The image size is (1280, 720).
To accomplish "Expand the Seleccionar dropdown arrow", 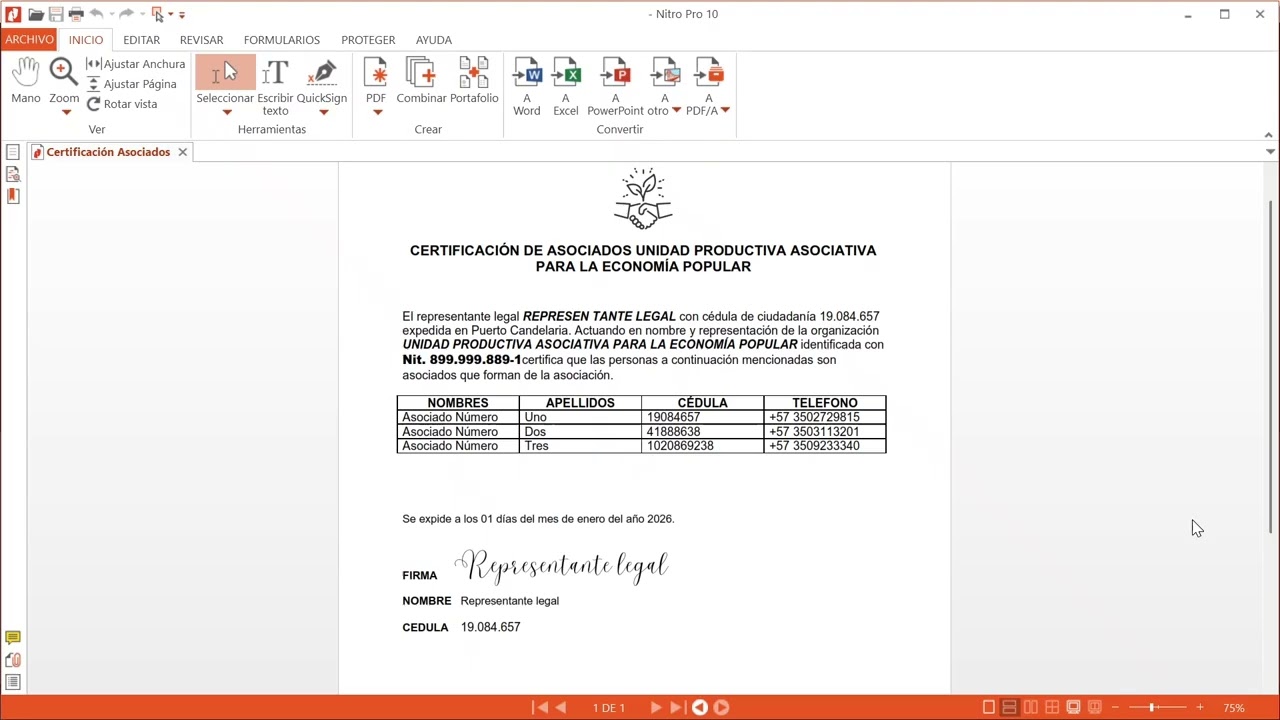I will click(x=227, y=112).
